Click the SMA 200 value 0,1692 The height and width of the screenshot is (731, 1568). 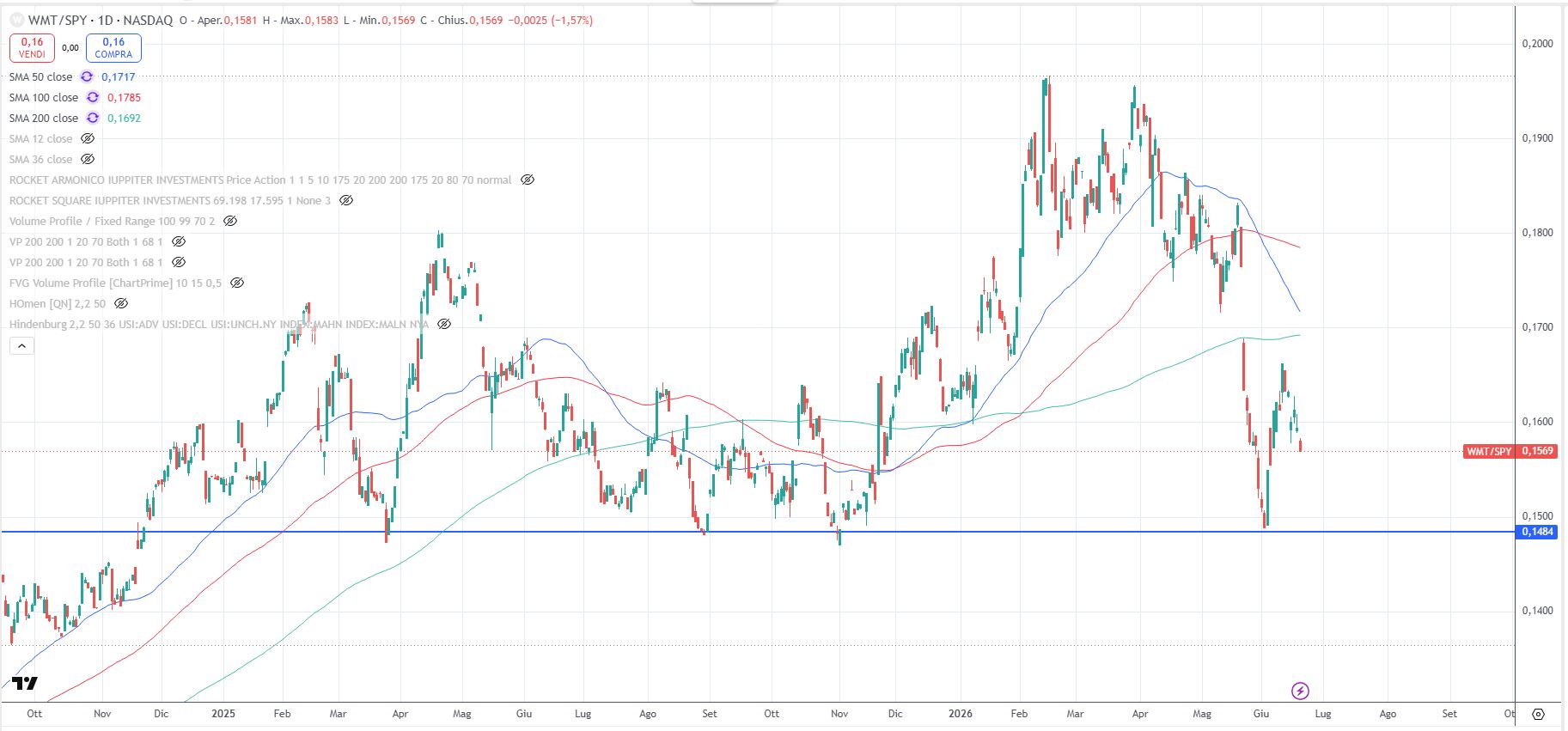pyautogui.click(x=125, y=118)
